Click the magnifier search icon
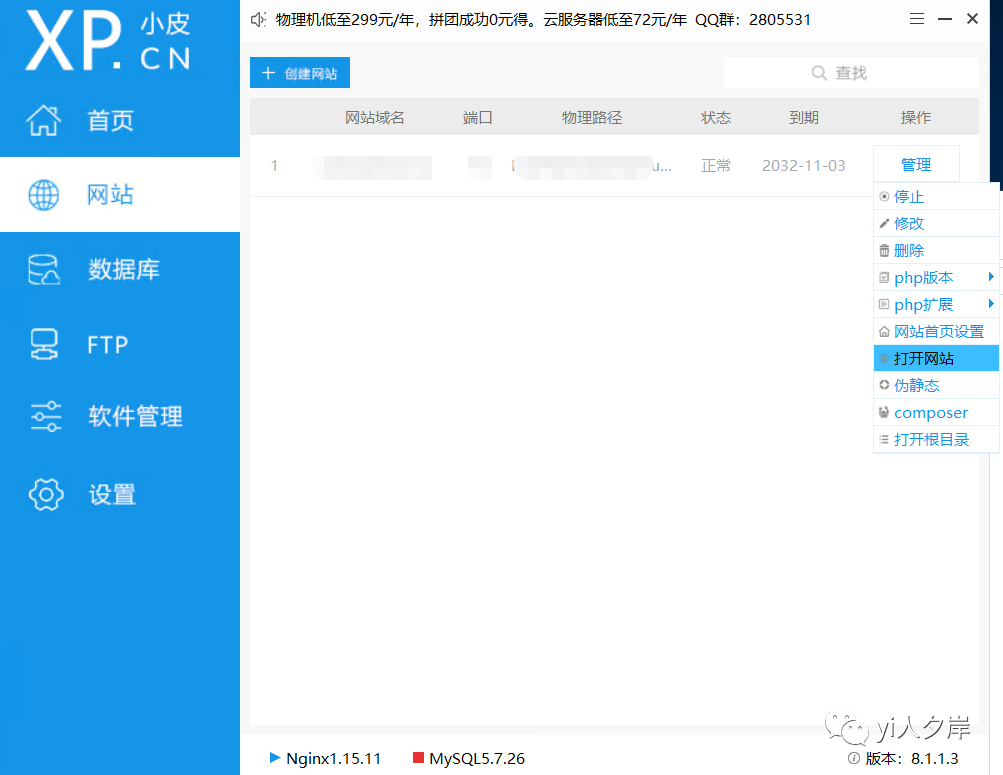Viewport: 1003px width, 775px height. [819, 73]
